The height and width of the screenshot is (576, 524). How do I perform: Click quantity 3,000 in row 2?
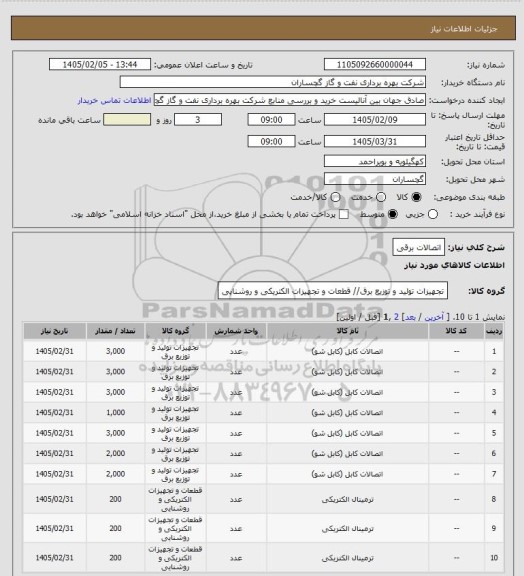pos(115,372)
